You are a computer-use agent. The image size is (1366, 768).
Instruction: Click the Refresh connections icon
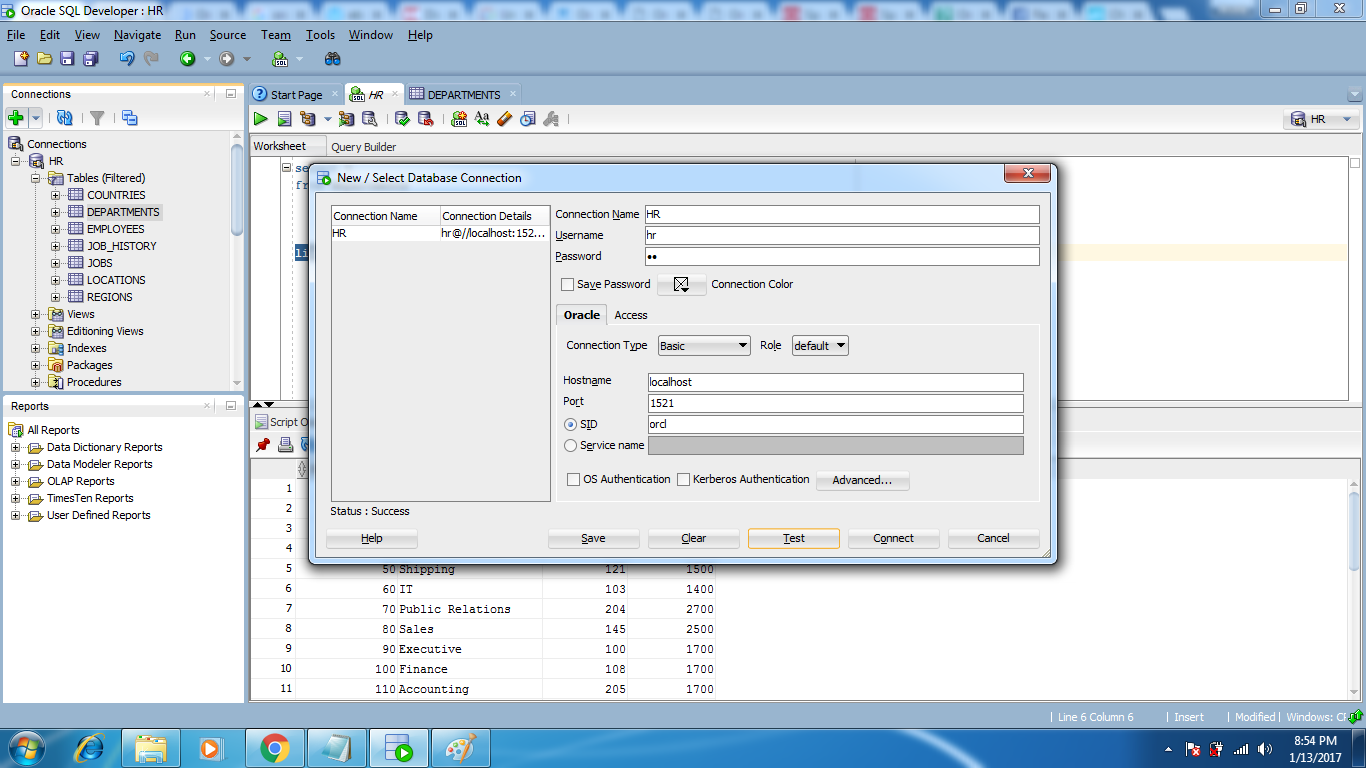point(65,118)
